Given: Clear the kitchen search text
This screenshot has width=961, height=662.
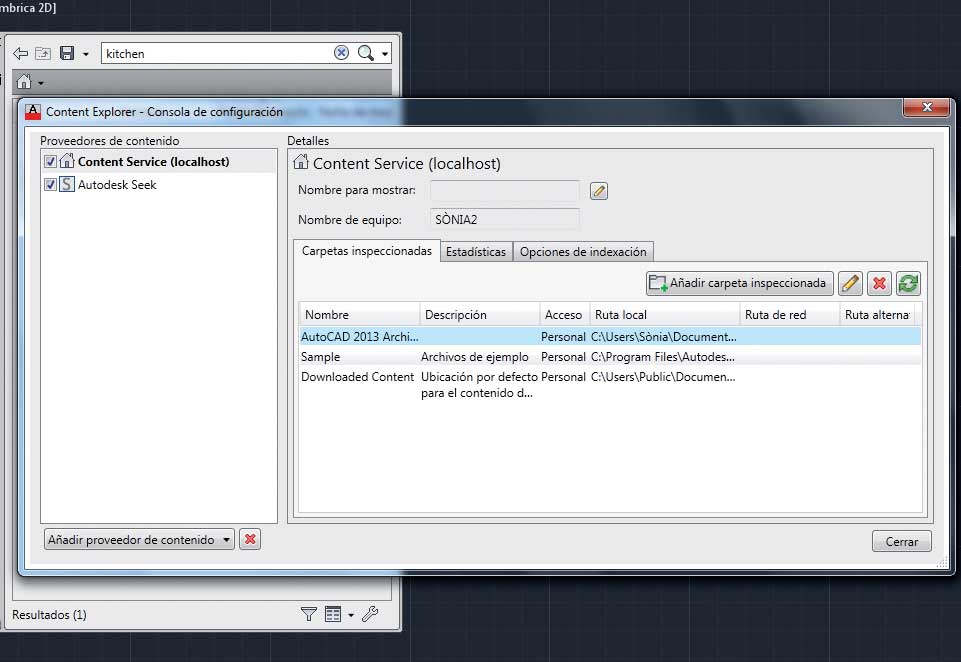Looking at the screenshot, I should (341, 53).
